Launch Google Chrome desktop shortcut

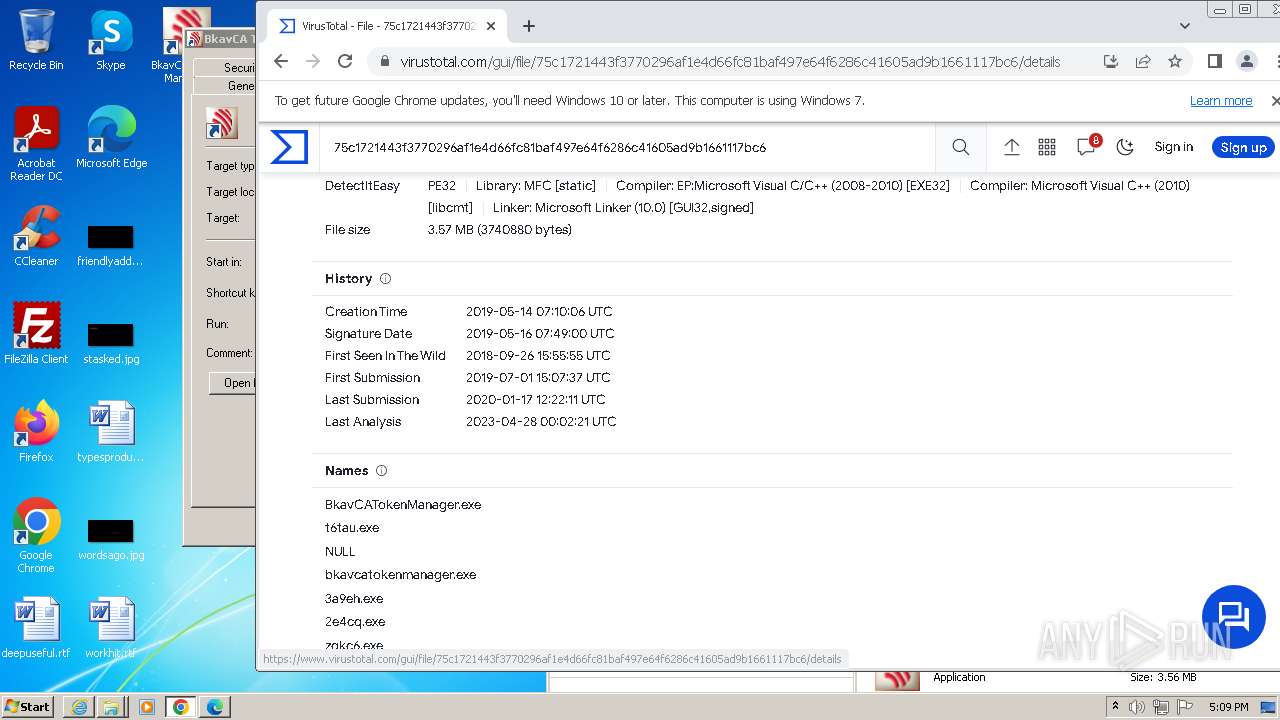click(x=36, y=536)
